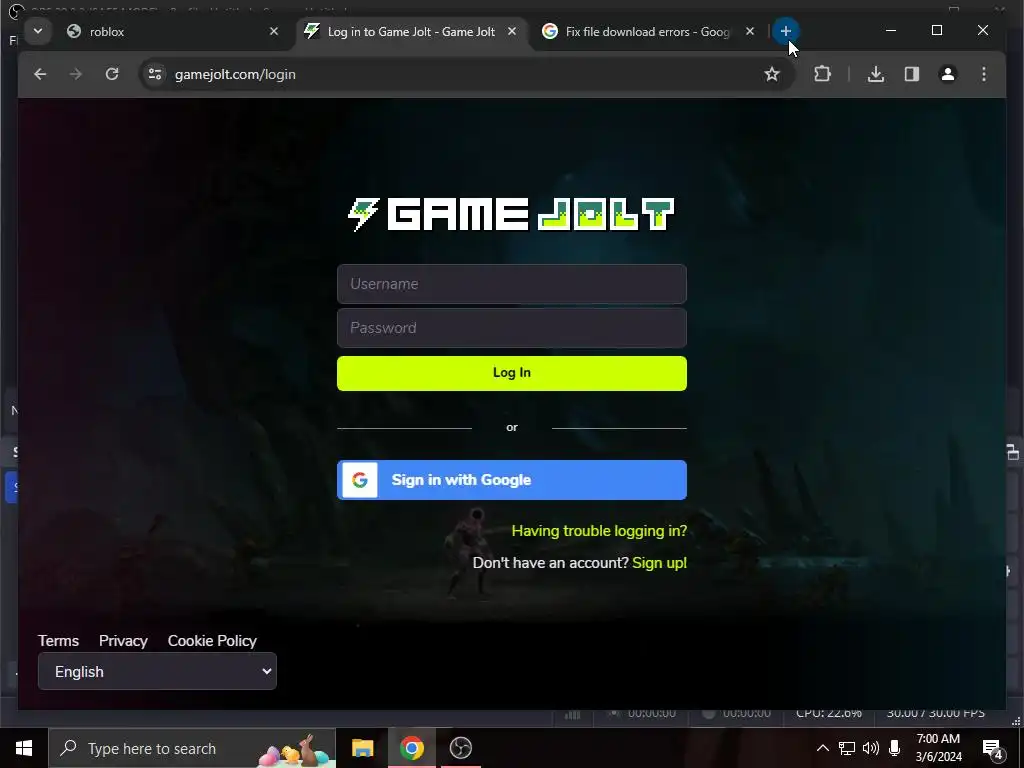
Task: Expand the tab search dropdown arrow
Action: click(x=38, y=31)
